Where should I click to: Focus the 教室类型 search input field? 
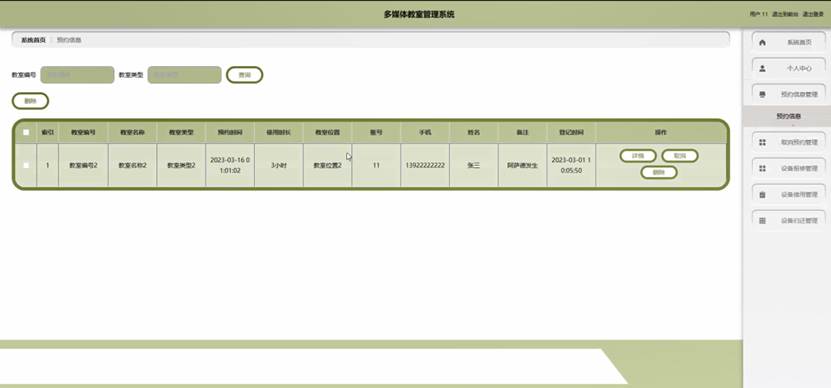(184, 75)
